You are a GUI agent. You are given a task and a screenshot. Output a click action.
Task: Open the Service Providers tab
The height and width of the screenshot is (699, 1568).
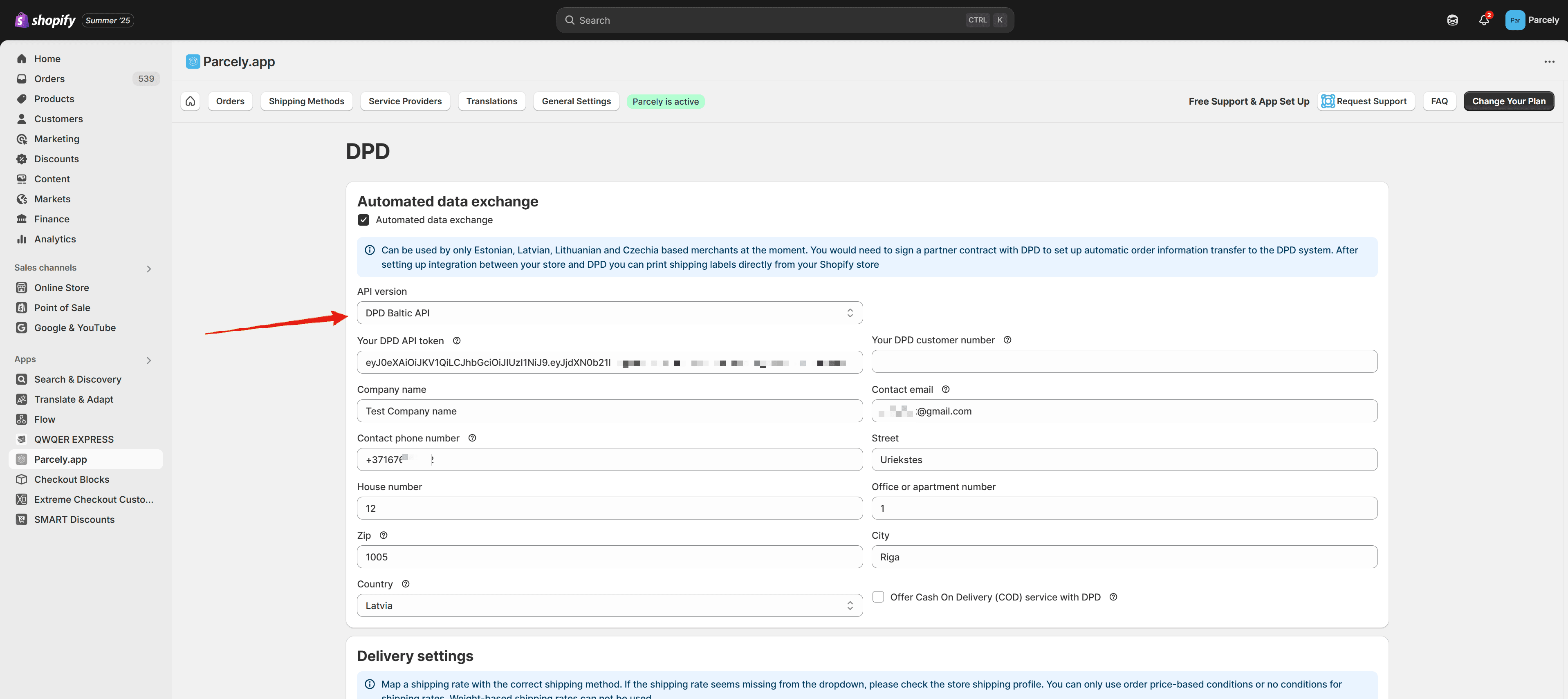click(x=405, y=101)
